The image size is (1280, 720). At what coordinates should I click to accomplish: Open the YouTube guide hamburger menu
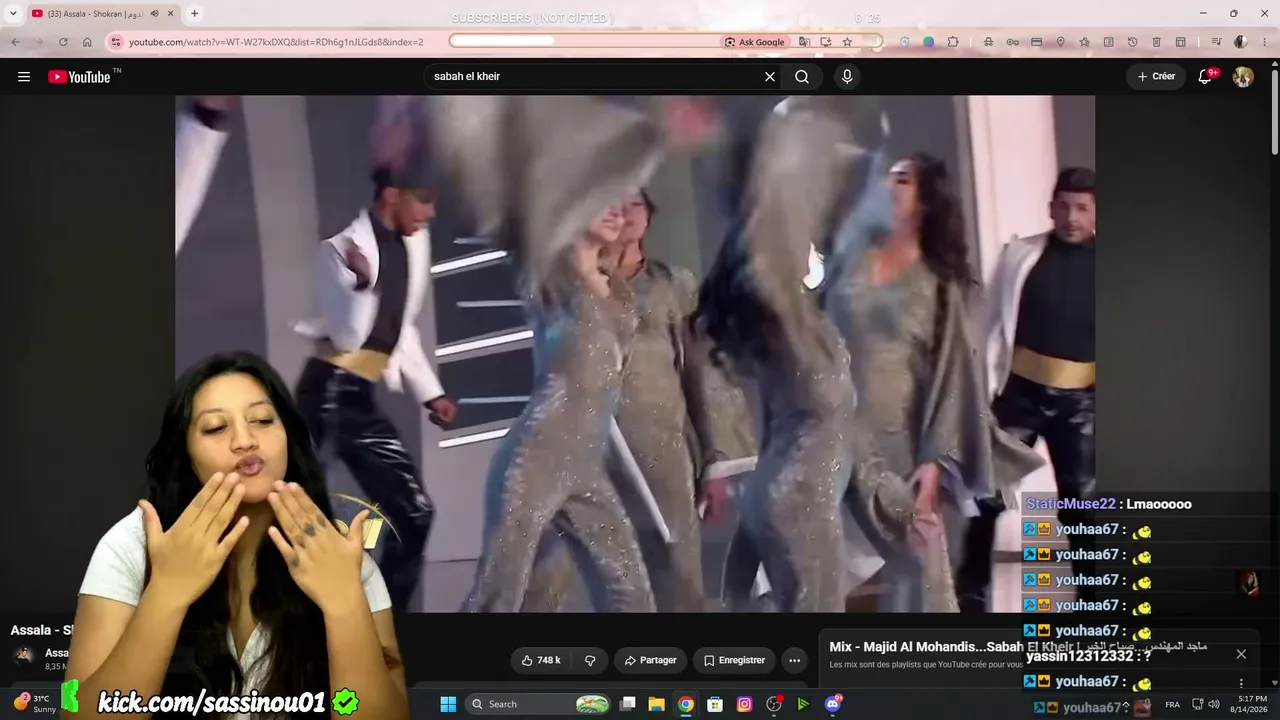click(x=24, y=77)
